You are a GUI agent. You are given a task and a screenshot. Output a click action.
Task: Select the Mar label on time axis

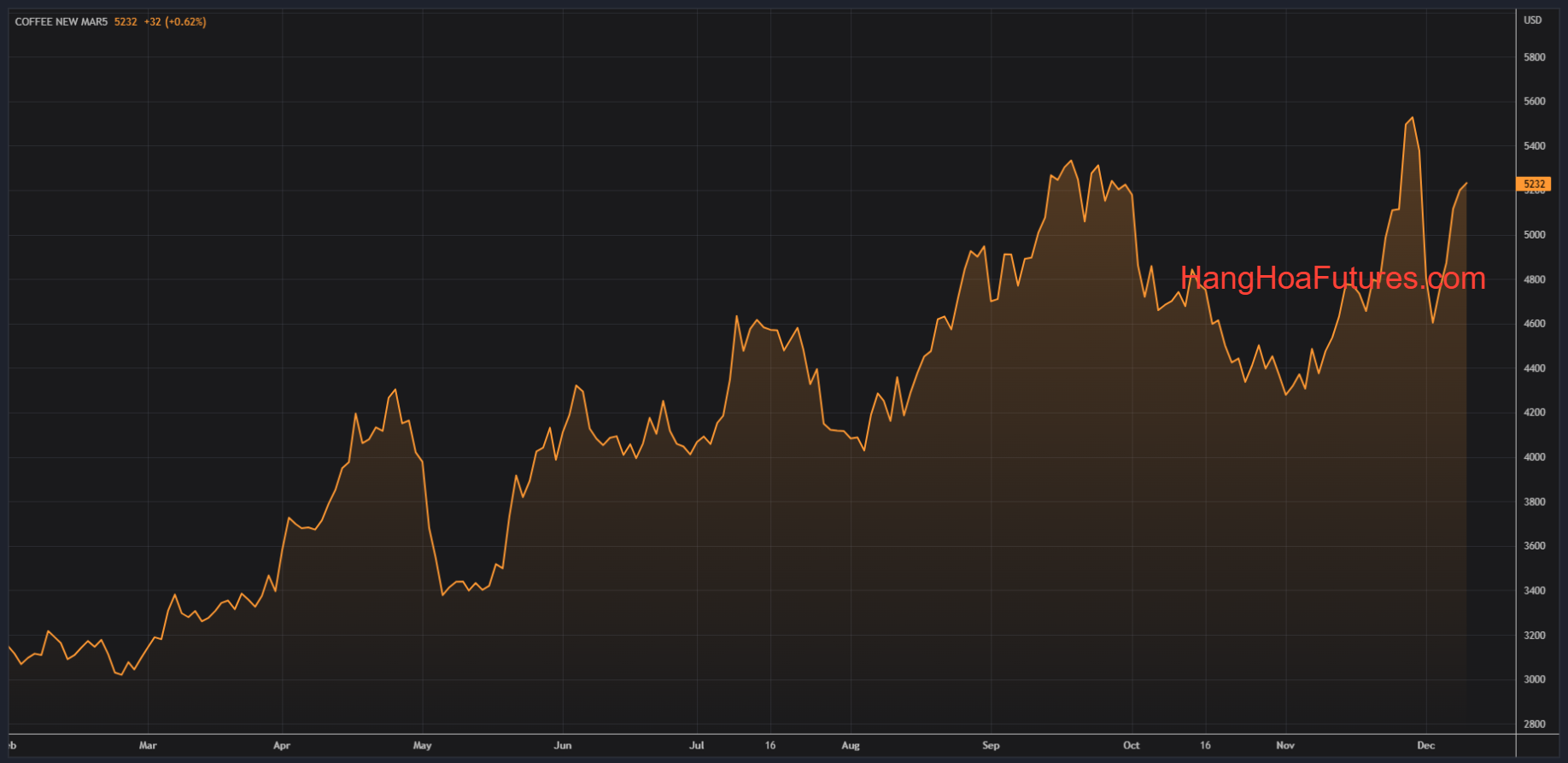pos(148,745)
